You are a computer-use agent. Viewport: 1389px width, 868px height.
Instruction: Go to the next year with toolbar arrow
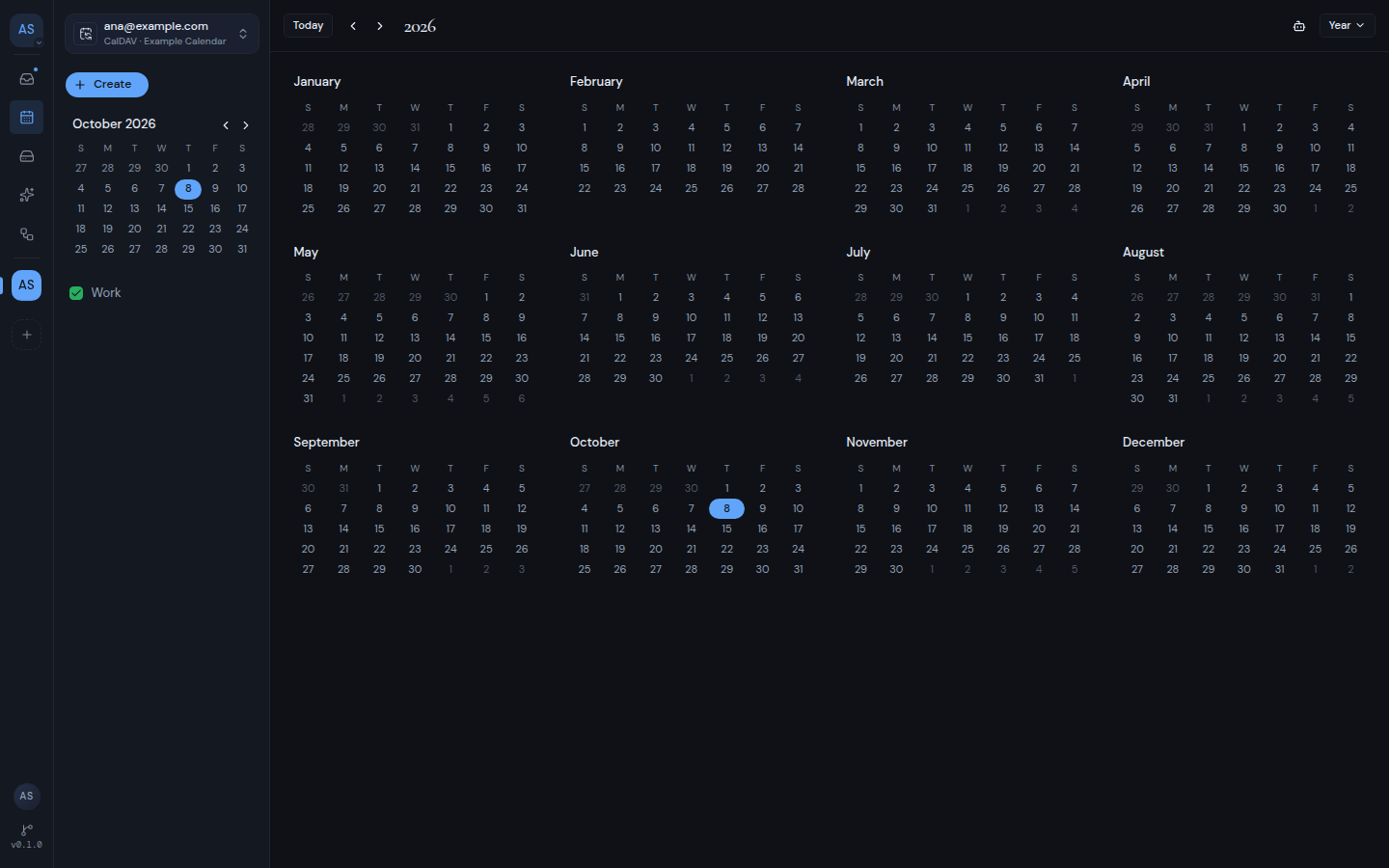pos(380,26)
